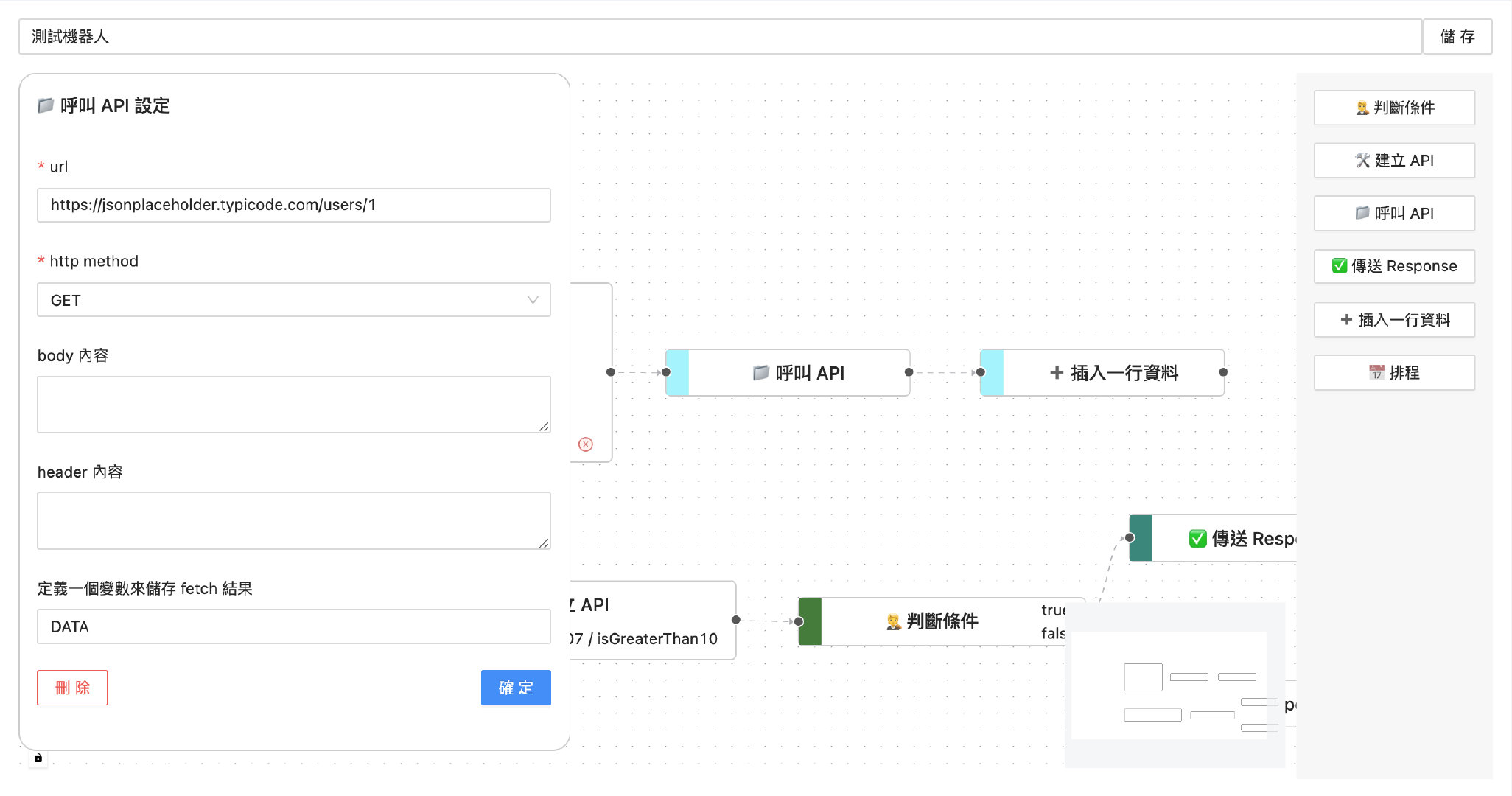This screenshot has width=1512, height=796.
Task: Click the folder icon on canvas 呼叫 API node
Action: pyautogui.click(x=761, y=373)
